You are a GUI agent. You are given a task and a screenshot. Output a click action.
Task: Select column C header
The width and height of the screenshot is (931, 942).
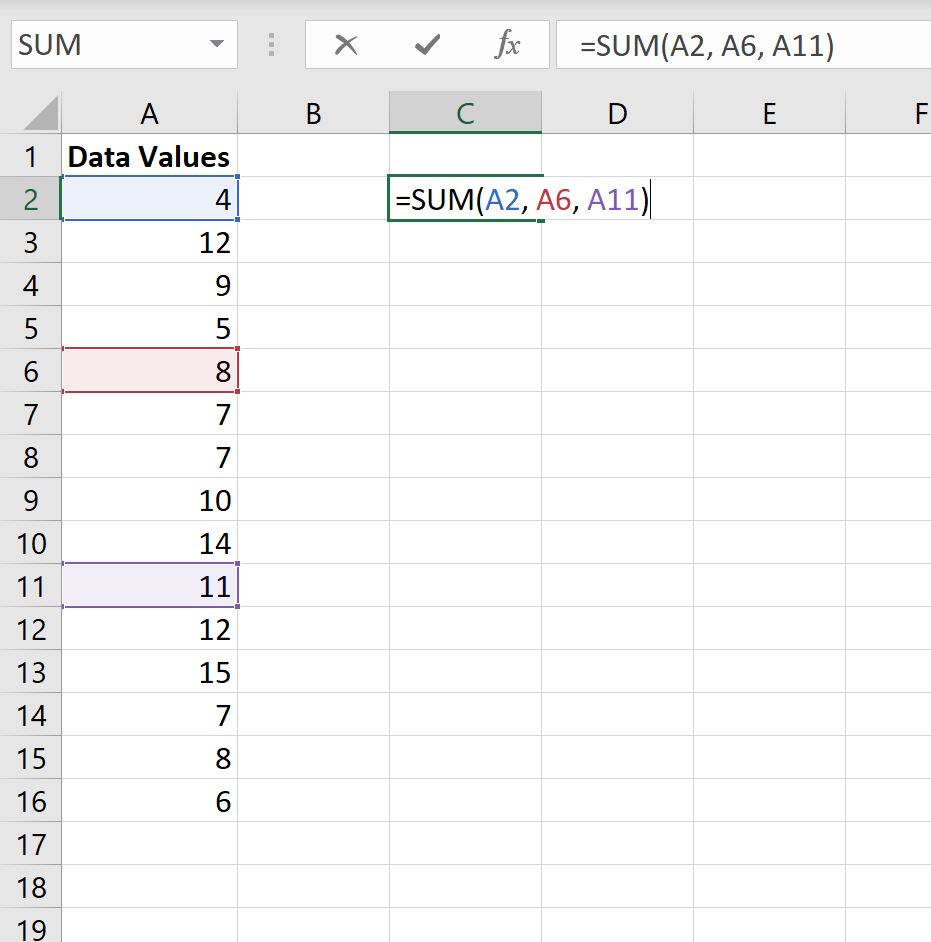click(465, 113)
